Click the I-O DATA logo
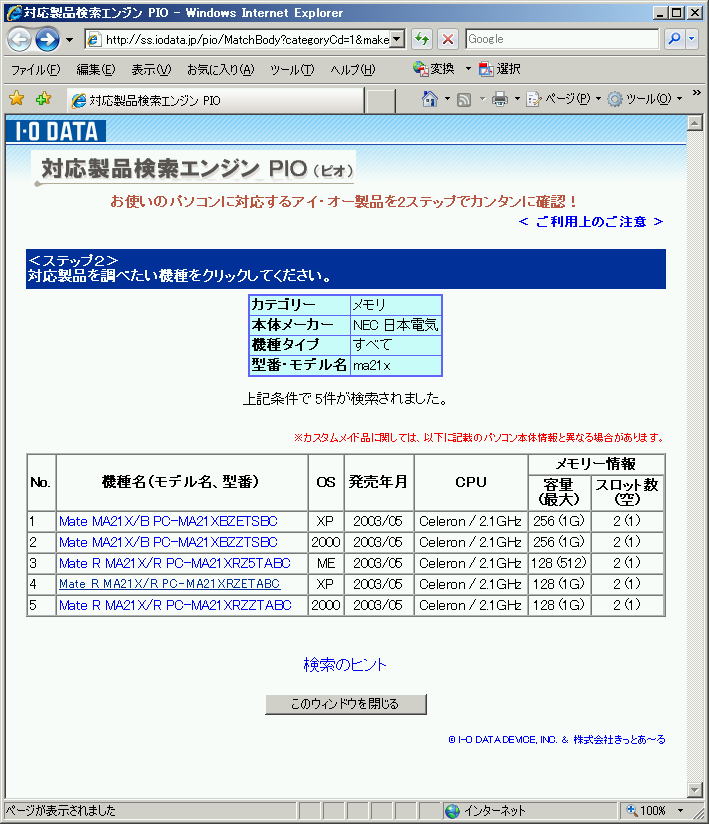This screenshot has height=824, width=709. (56, 131)
